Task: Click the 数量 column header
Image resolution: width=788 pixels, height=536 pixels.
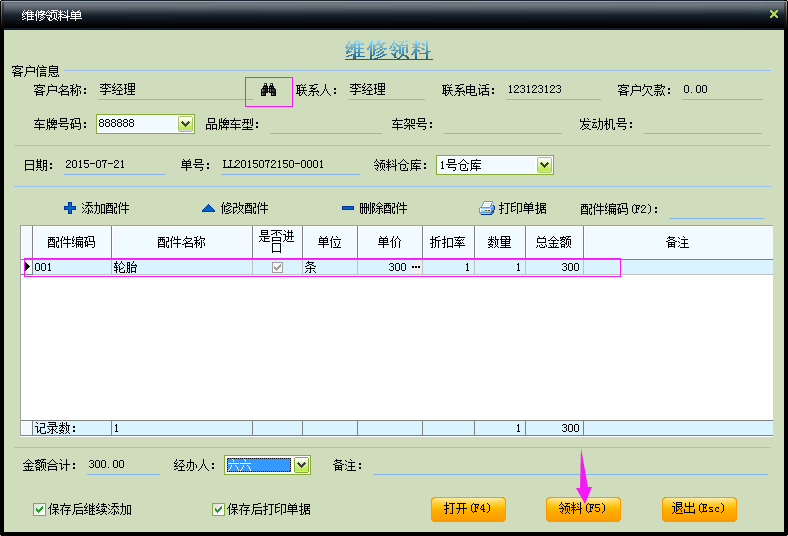Action: click(x=500, y=243)
